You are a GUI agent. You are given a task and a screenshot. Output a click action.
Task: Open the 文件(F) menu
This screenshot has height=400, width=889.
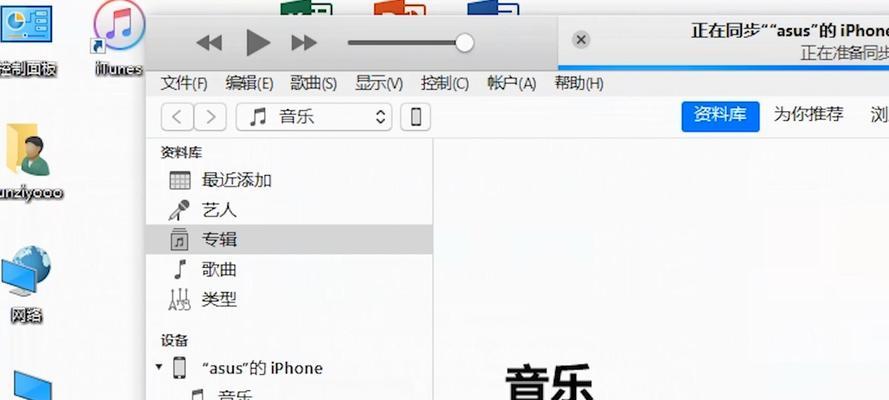coord(184,84)
